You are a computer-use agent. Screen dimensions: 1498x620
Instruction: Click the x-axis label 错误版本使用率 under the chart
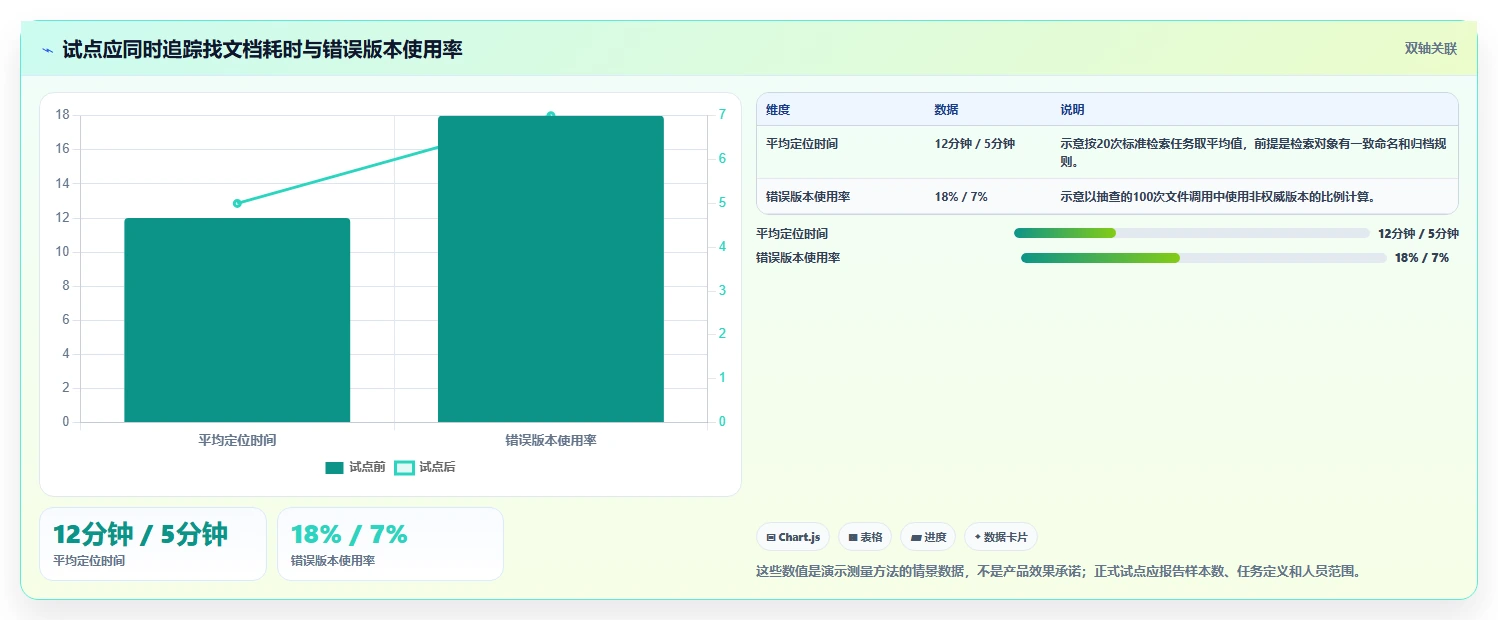pyautogui.click(x=551, y=440)
